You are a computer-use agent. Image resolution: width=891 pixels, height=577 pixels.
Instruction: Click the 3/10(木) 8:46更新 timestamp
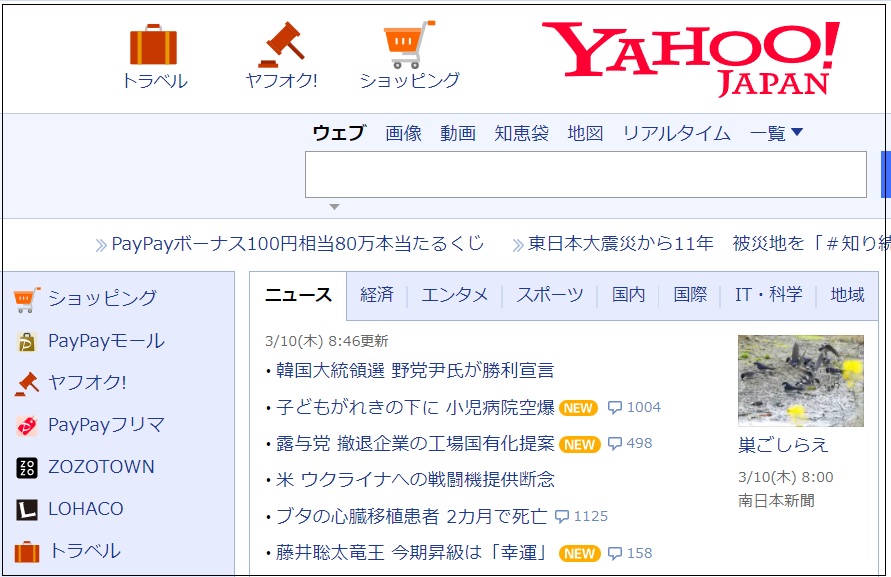(x=327, y=341)
